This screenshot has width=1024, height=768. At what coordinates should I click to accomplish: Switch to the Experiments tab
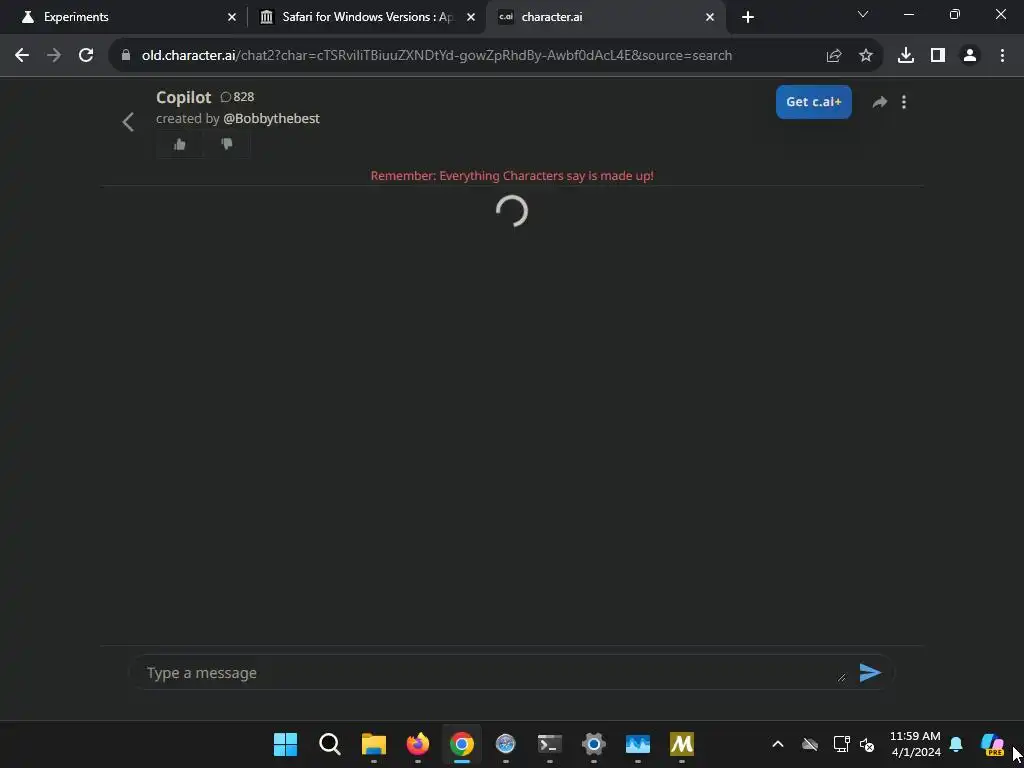122,17
